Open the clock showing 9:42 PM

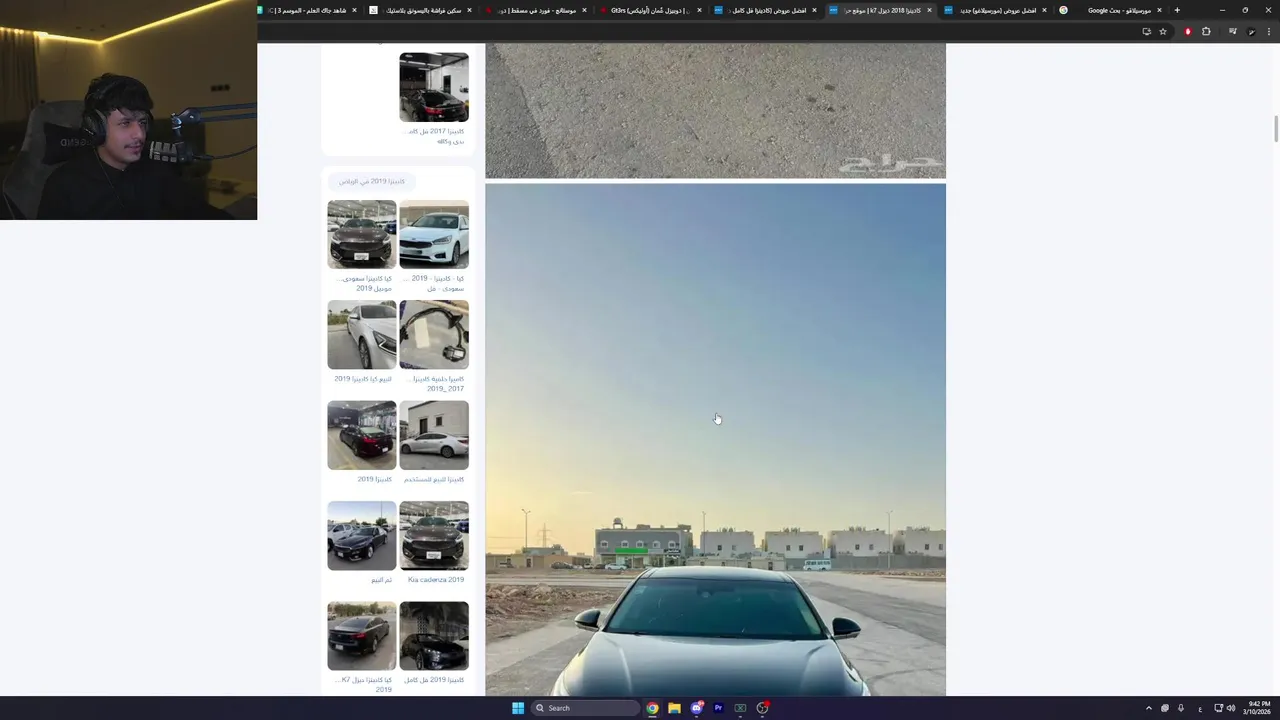(x=1259, y=708)
